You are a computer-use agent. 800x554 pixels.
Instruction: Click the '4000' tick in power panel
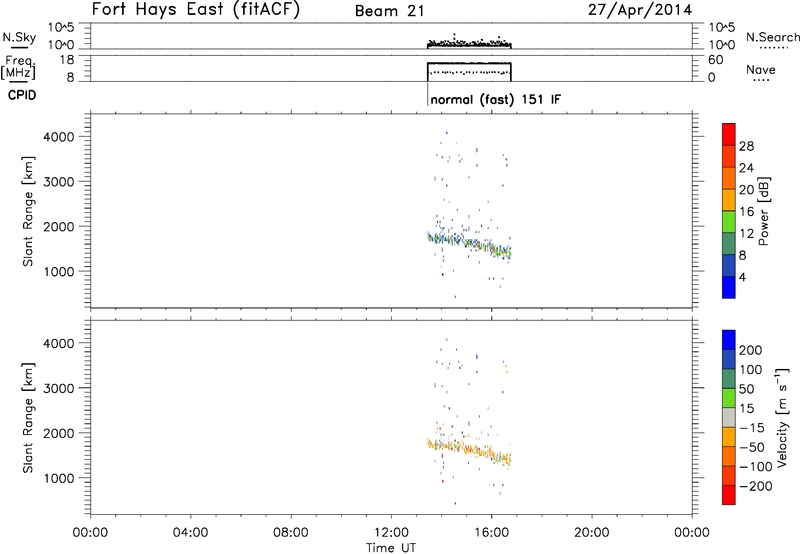click(x=59, y=137)
